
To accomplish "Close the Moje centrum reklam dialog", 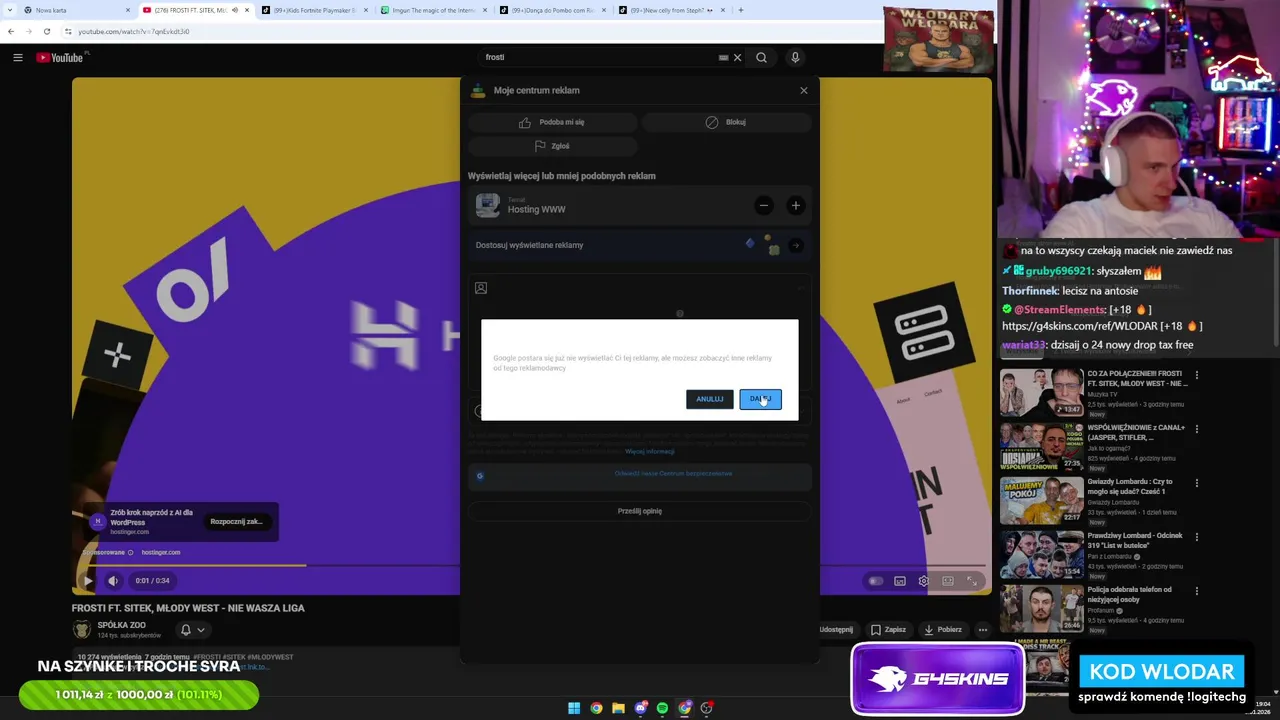I will click(803, 90).
